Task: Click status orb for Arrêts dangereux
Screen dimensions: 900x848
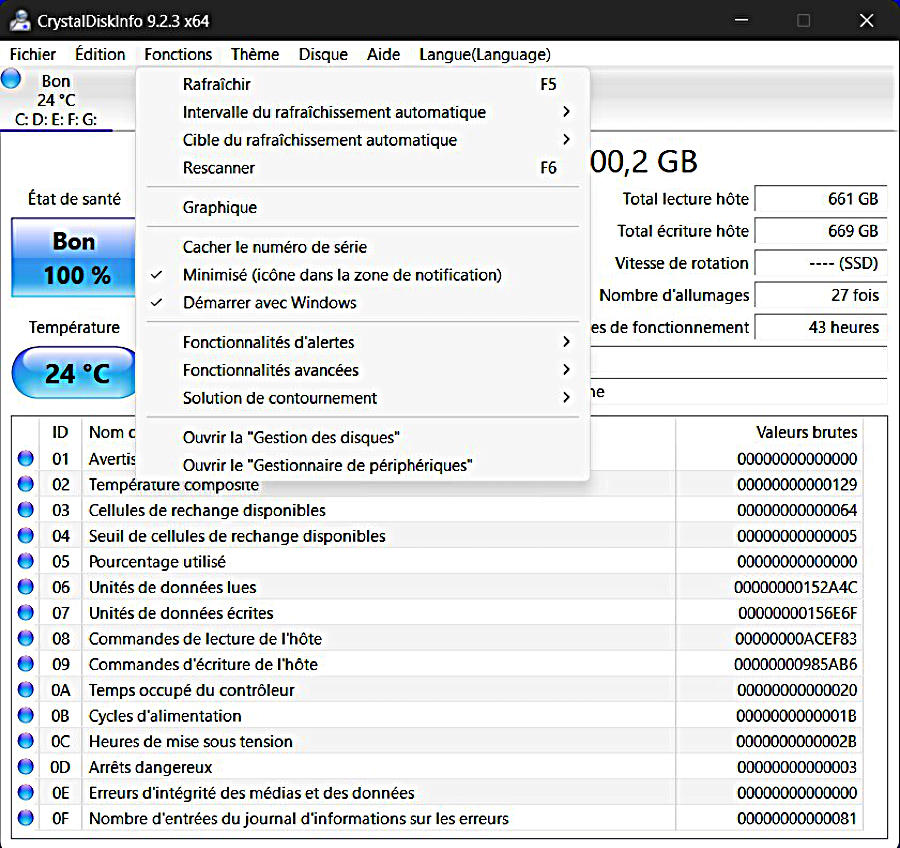Action: (26, 766)
